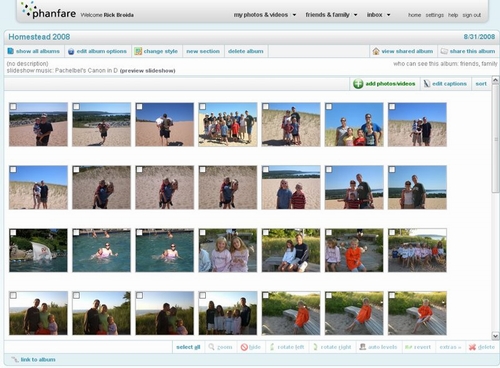
Task: Check the first photo's checkbox in row one
Action: pyautogui.click(x=13, y=106)
